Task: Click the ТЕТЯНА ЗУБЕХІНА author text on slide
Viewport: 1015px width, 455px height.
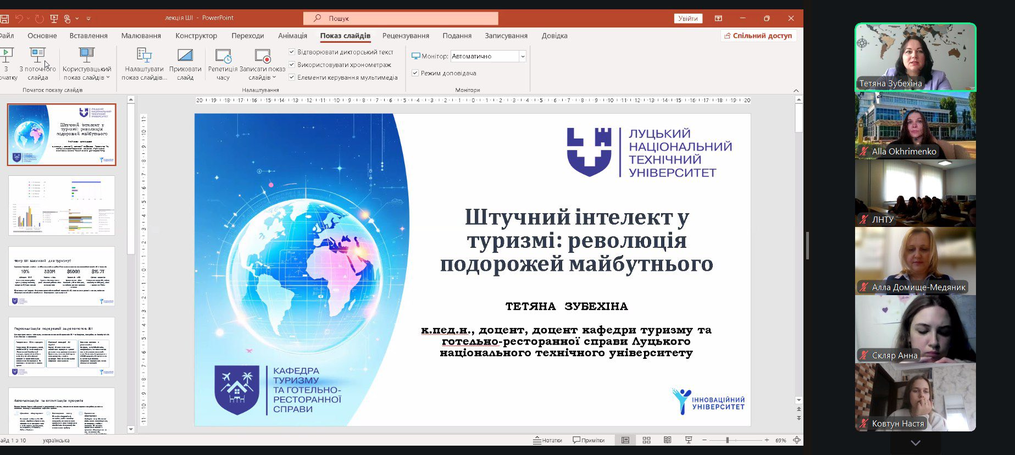Action: [x=566, y=306]
